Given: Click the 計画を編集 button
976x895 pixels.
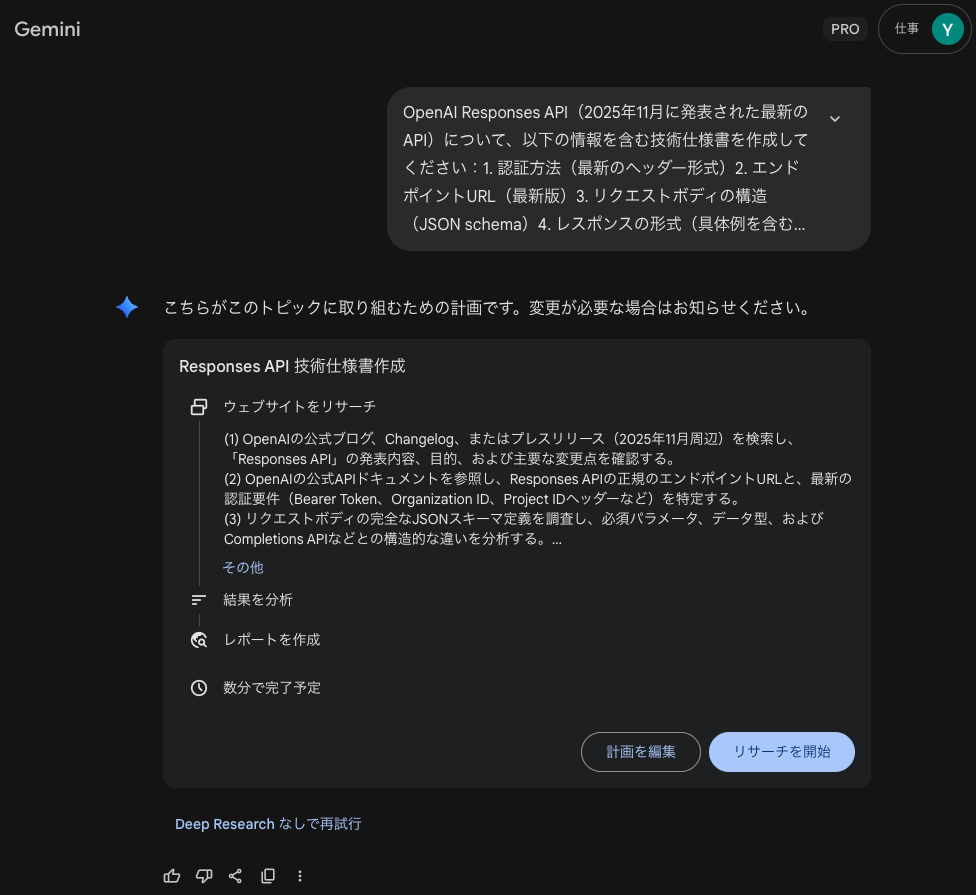Looking at the screenshot, I should [640, 752].
